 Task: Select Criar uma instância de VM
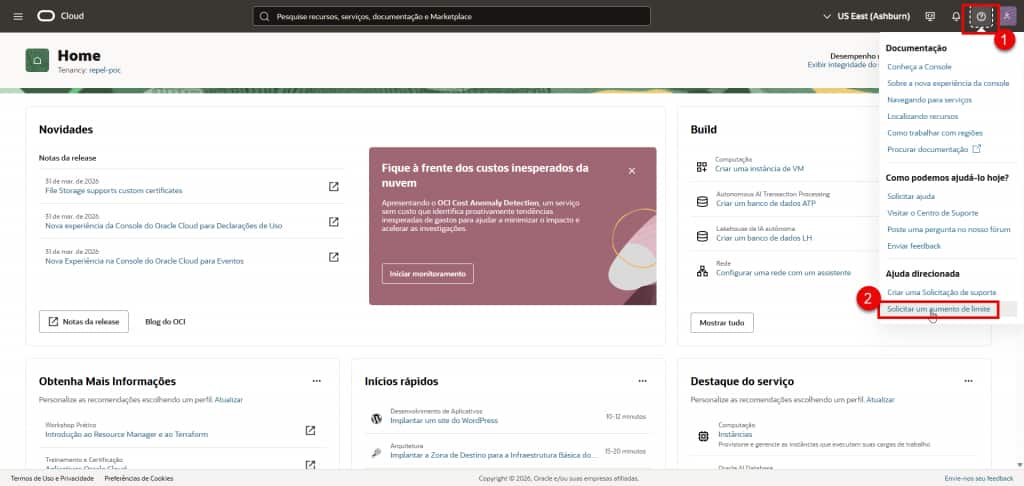[760, 169]
